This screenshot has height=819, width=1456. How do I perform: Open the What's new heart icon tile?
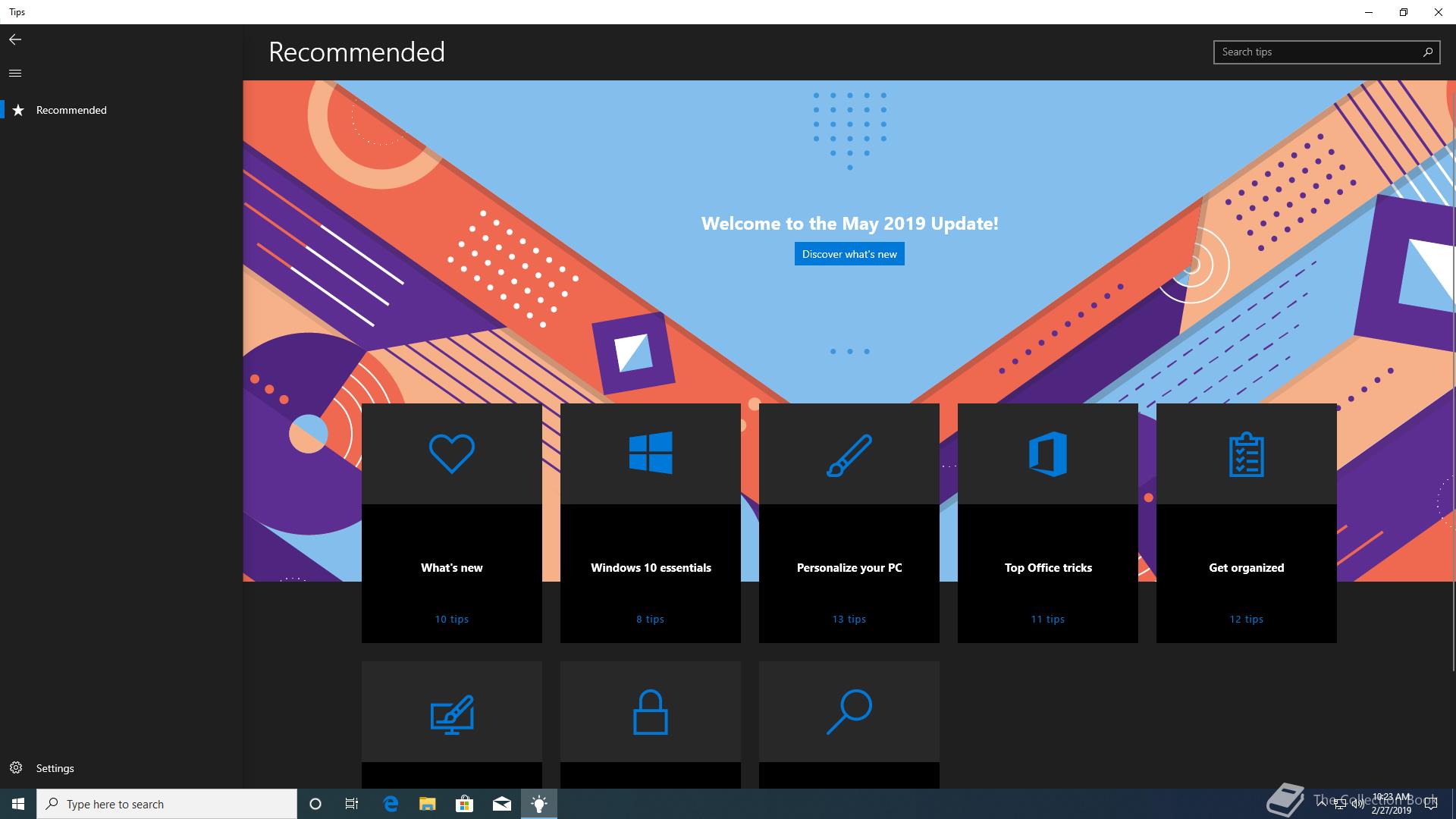coord(452,453)
